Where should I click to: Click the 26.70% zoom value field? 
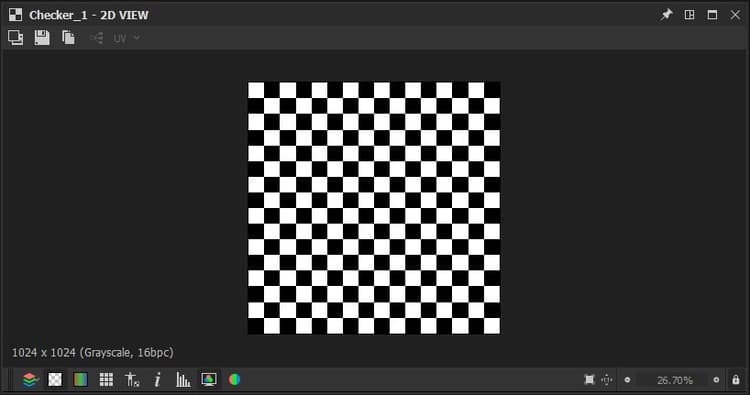[x=675, y=380]
